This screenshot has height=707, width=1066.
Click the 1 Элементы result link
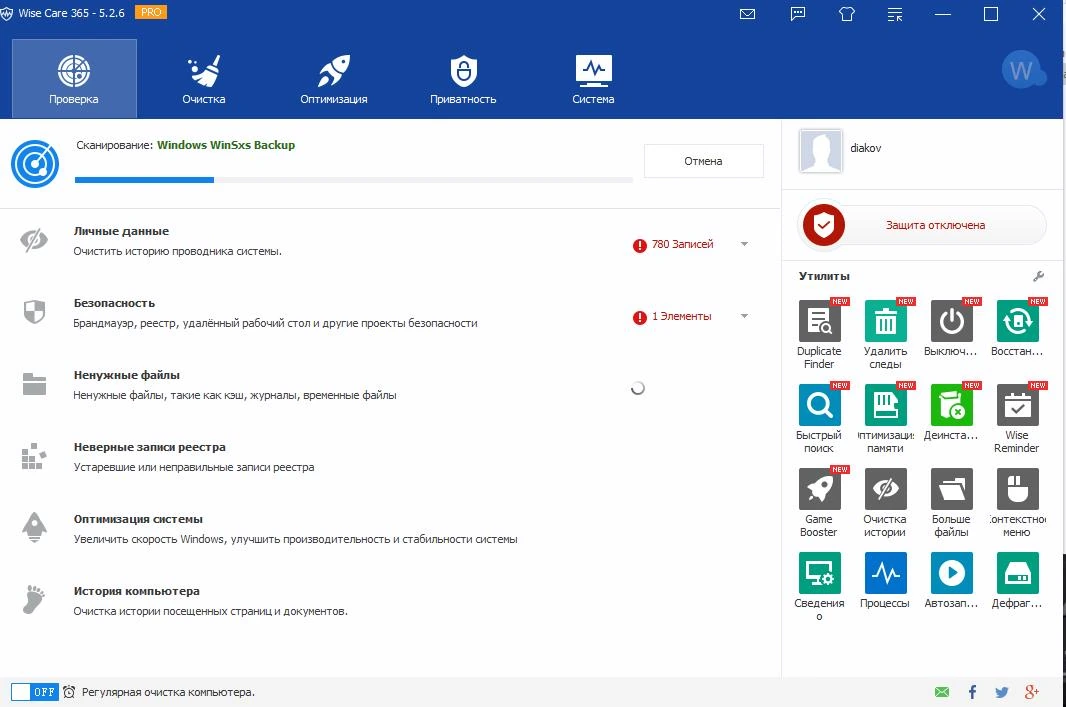point(682,316)
